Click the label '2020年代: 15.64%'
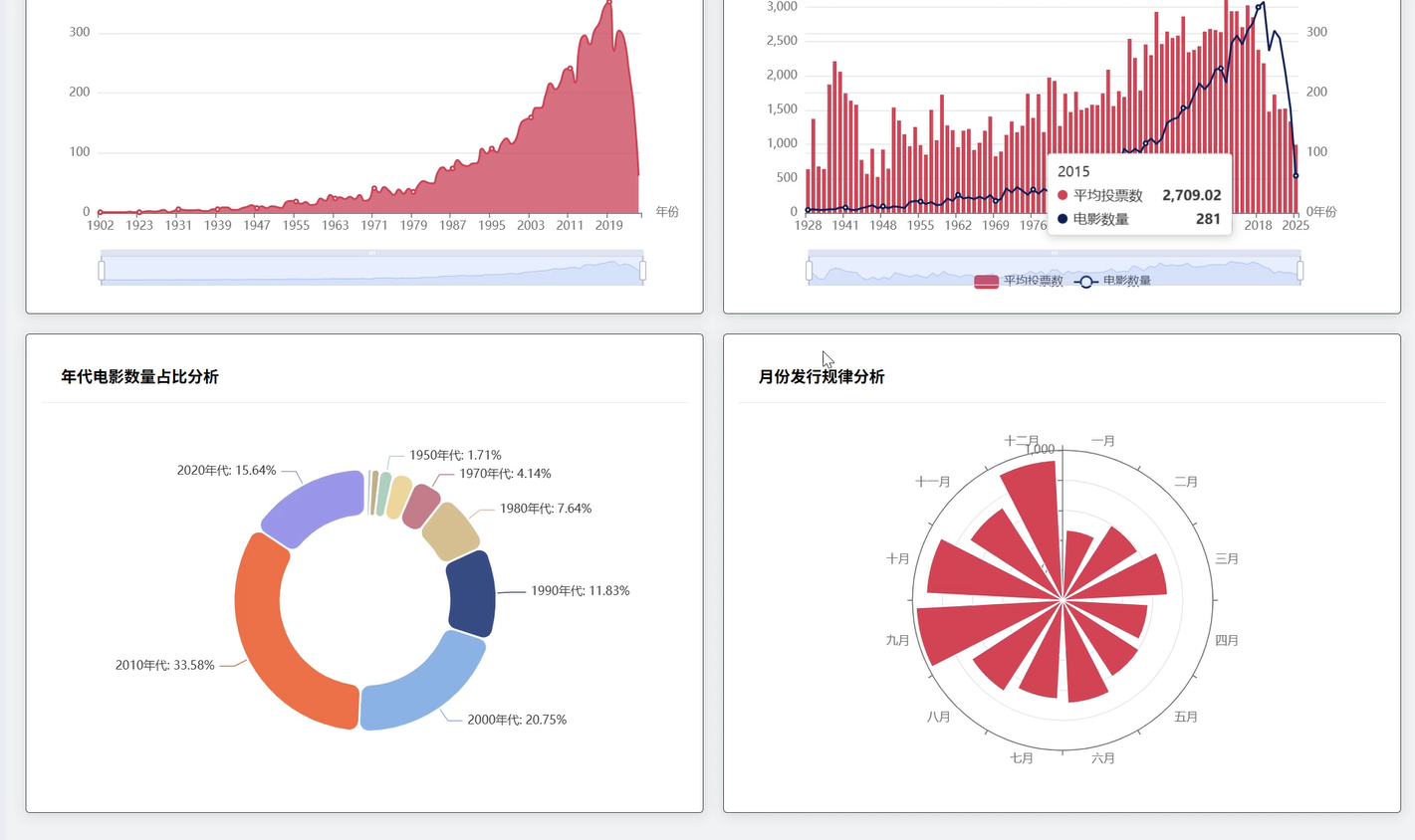 point(226,470)
